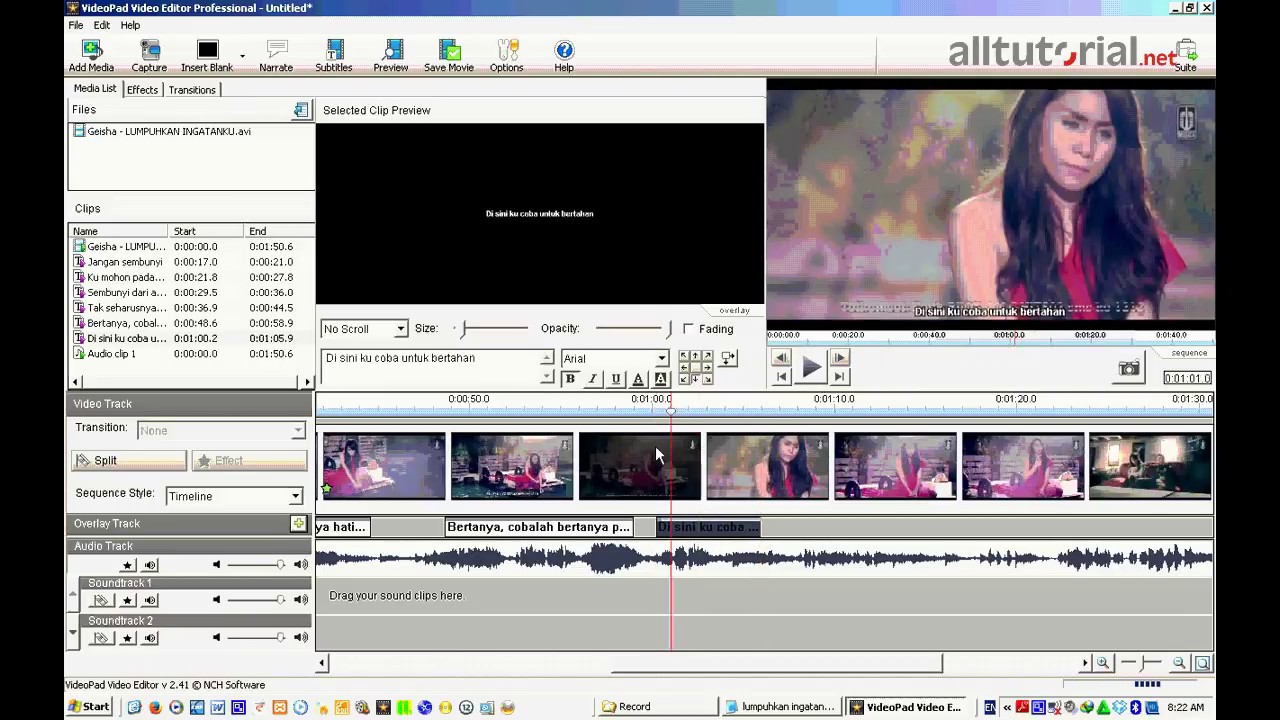Adjust Audio Track volume slider
1280x720 pixels.
pos(255,565)
